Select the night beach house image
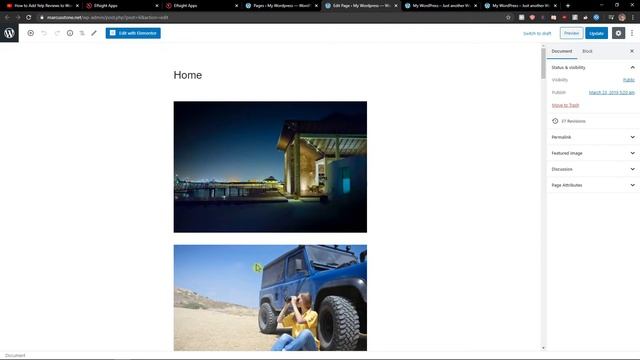 (x=270, y=167)
